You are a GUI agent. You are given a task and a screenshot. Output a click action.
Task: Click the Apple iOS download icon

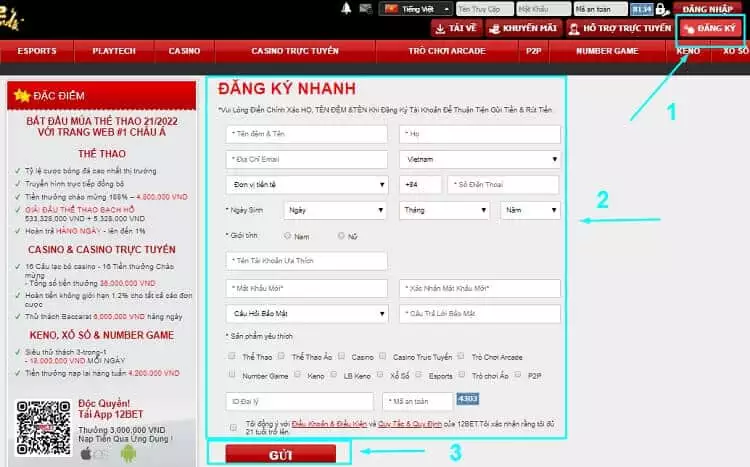point(87,453)
